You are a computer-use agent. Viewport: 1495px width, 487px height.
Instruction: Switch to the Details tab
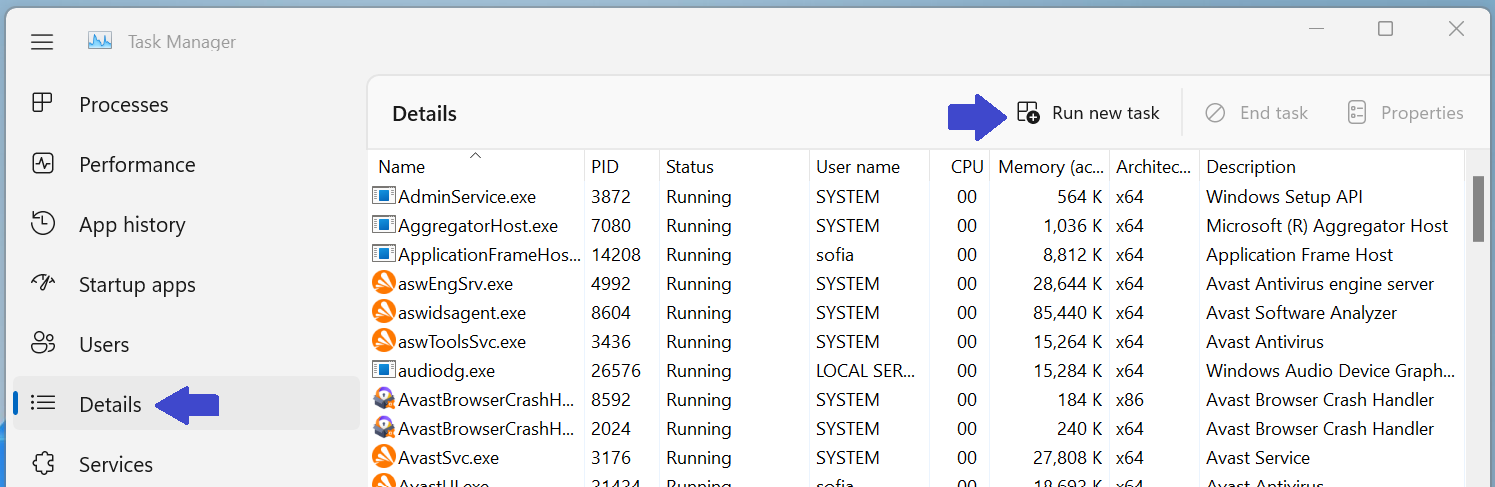pyautogui.click(x=110, y=404)
